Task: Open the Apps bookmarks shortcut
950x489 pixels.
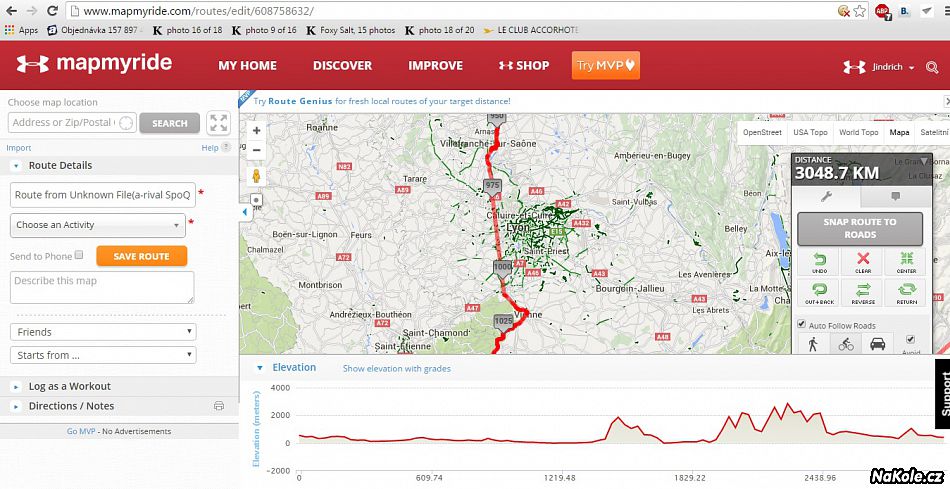Action: coord(21,30)
